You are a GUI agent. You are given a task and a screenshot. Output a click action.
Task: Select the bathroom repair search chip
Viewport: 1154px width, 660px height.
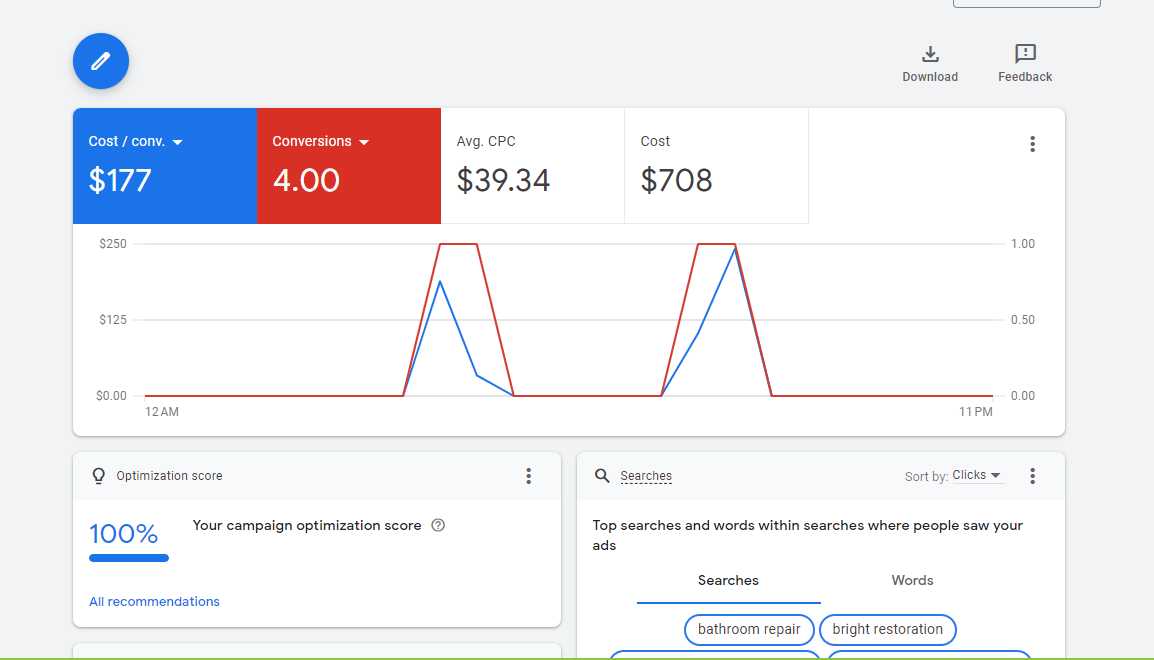tap(749, 630)
